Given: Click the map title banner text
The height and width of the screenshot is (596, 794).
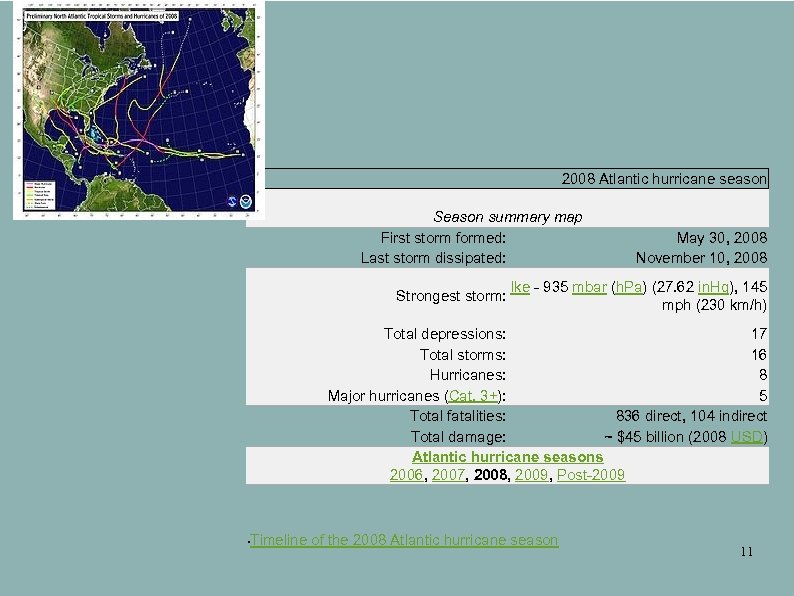Looking at the screenshot, I should coord(102,16).
